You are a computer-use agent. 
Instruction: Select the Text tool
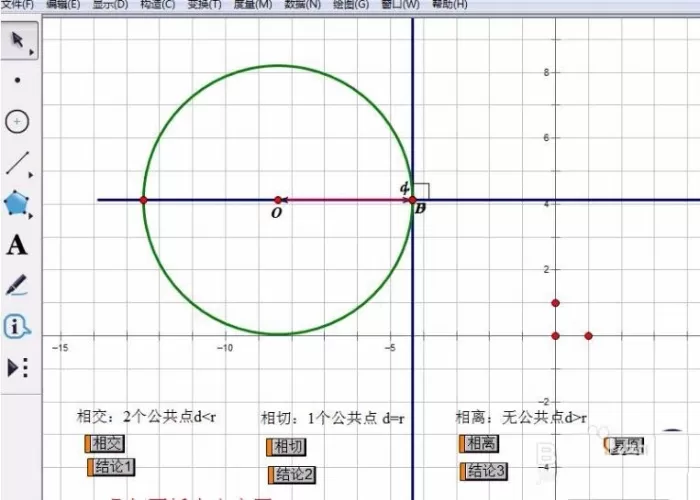point(17,245)
